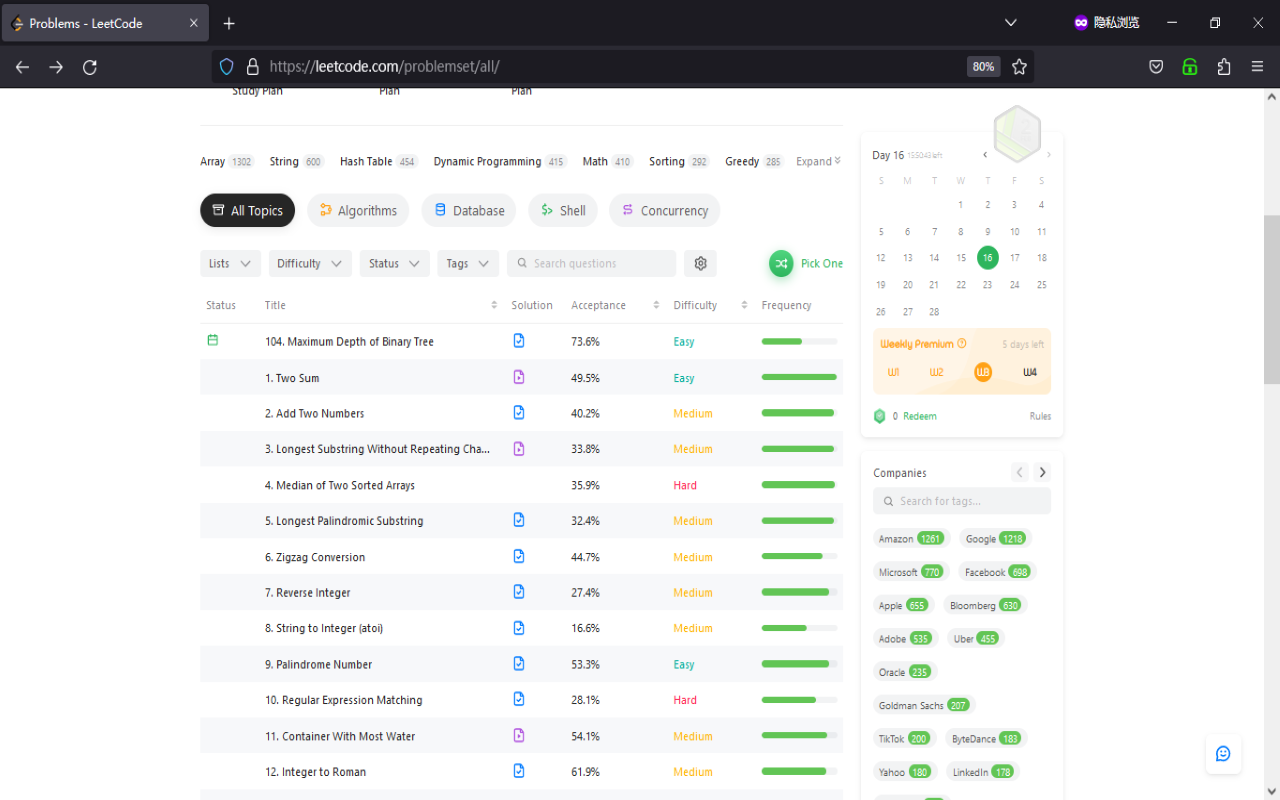The image size is (1280, 800).
Task: Filter by the Amazon company tag
Action: click(x=911, y=538)
